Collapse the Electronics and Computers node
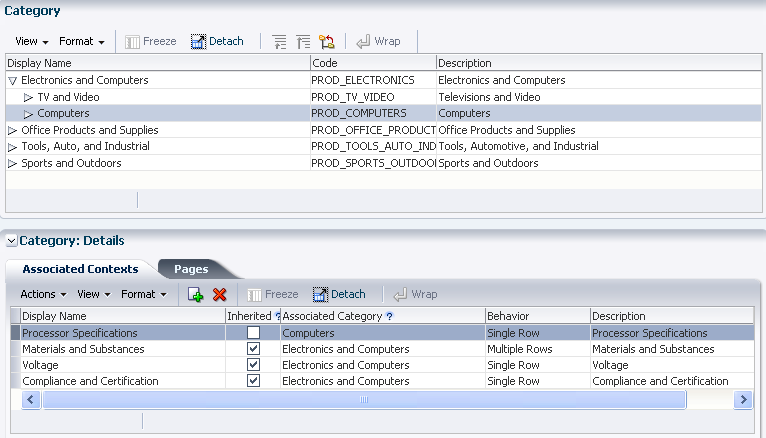The width and height of the screenshot is (766, 438). click(13, 81)
